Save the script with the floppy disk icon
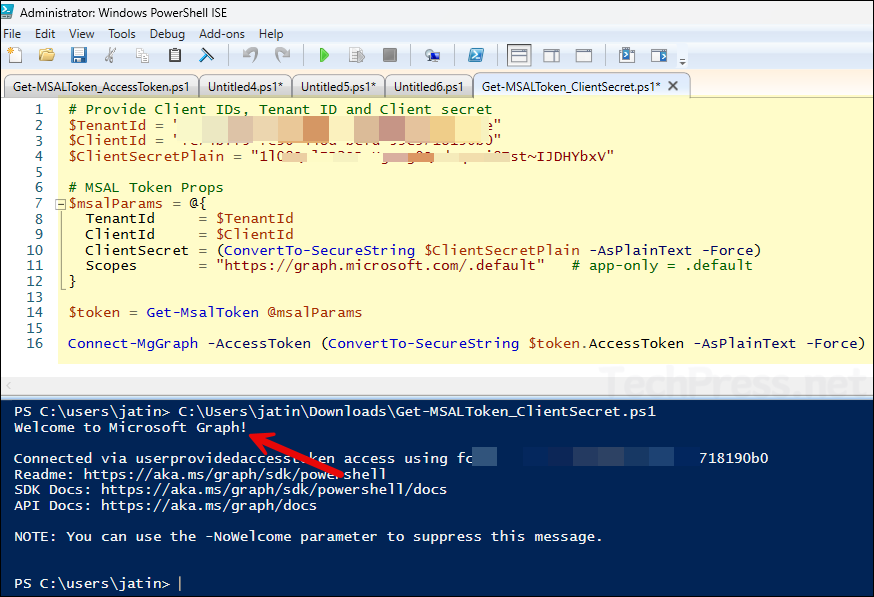 pyautogui.click(x=77, y=55)
